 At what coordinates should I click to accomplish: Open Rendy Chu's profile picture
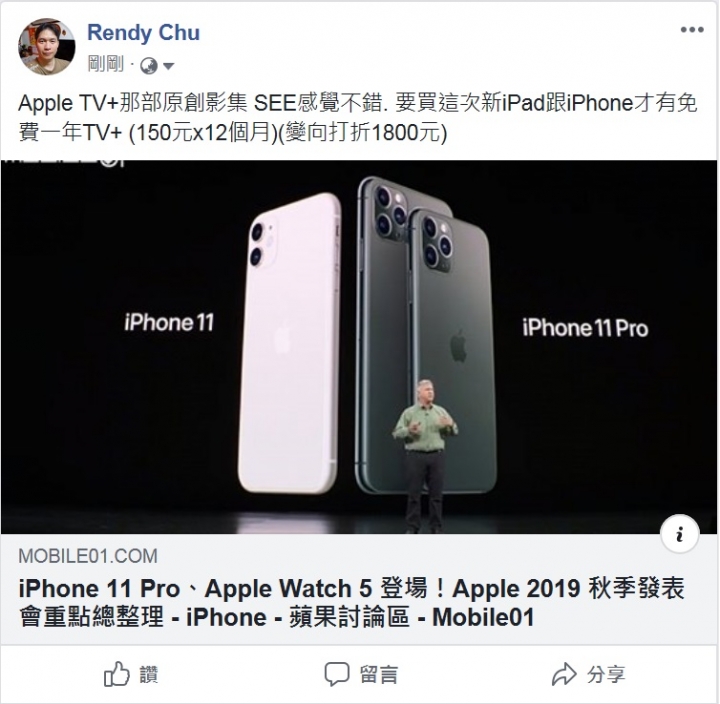tap(46, 47)
